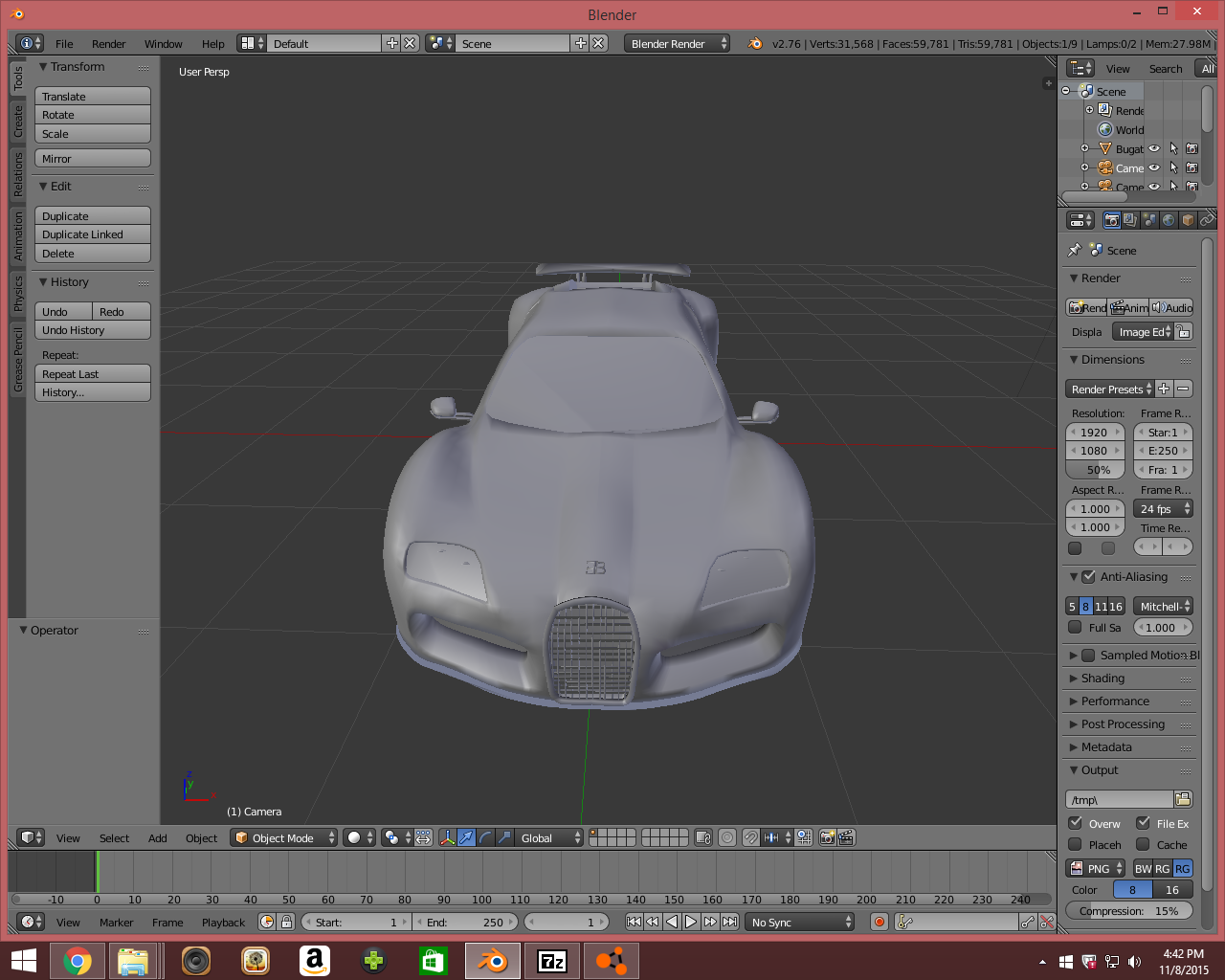Expand the Performance panel

pos(1115,701)
